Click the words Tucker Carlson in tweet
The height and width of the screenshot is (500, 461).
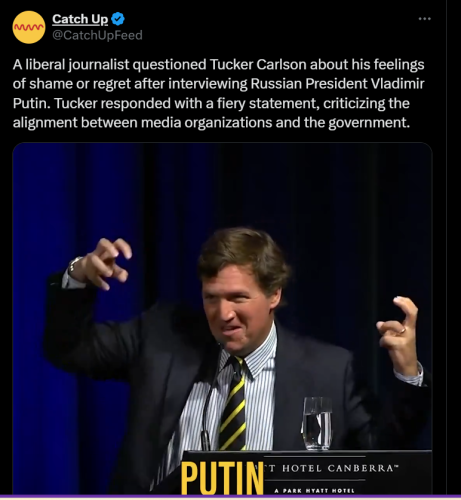tap(258, 64)
